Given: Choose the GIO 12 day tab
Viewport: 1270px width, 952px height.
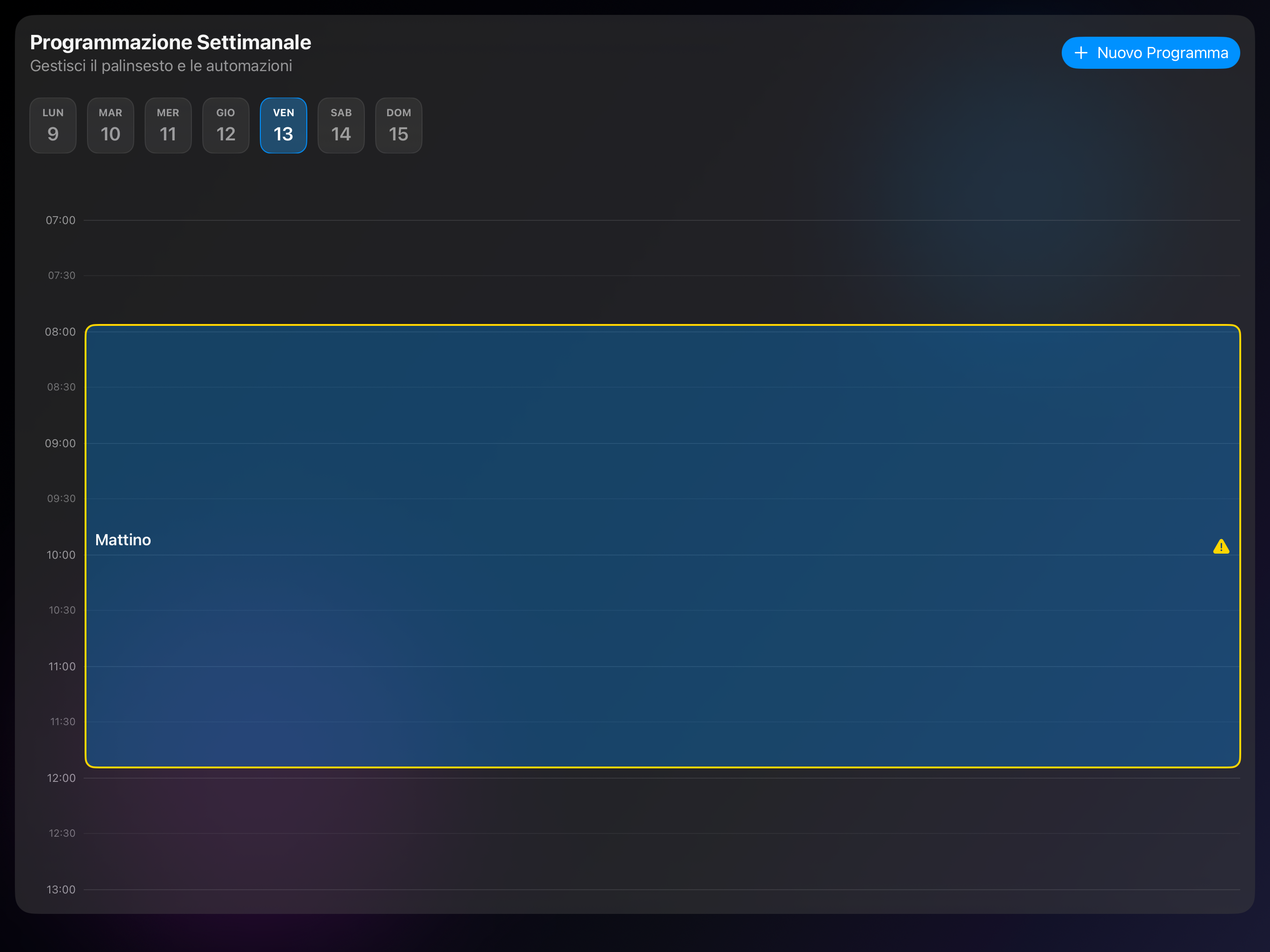Looking at the screenshot, I should tap(225, 125).
